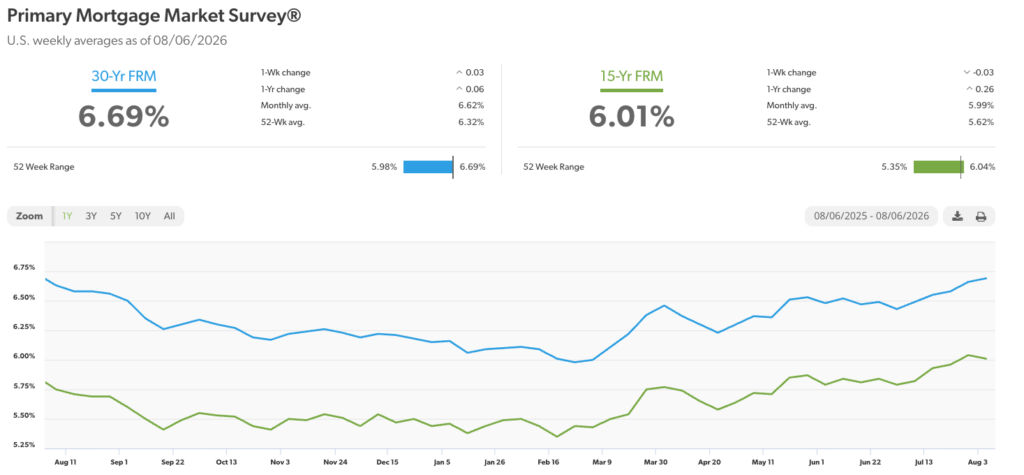
Task: Click the May 11 x-axis label
Action: (x=763, y=460)
